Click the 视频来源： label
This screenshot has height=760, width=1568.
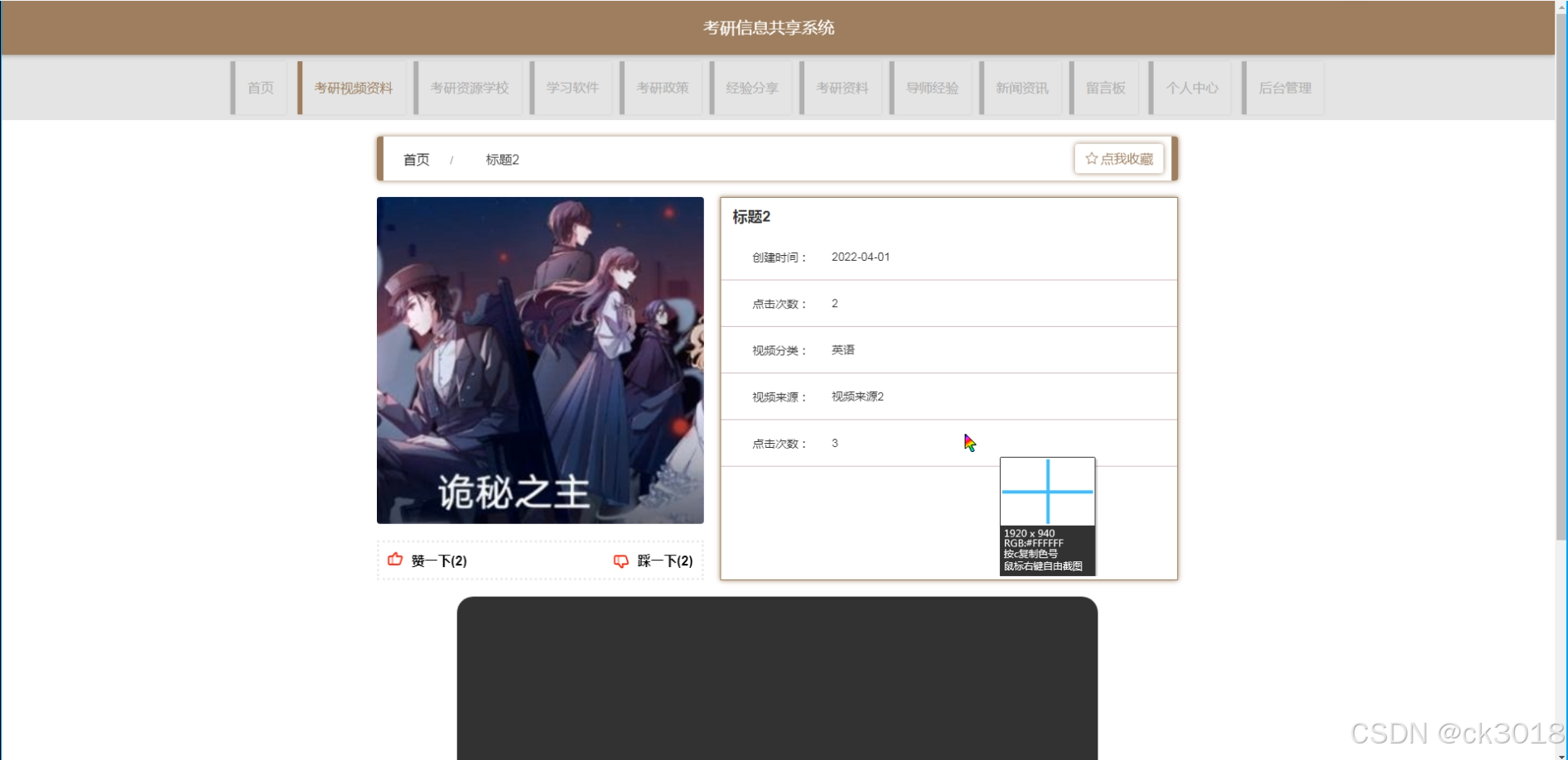click(779, 397)
